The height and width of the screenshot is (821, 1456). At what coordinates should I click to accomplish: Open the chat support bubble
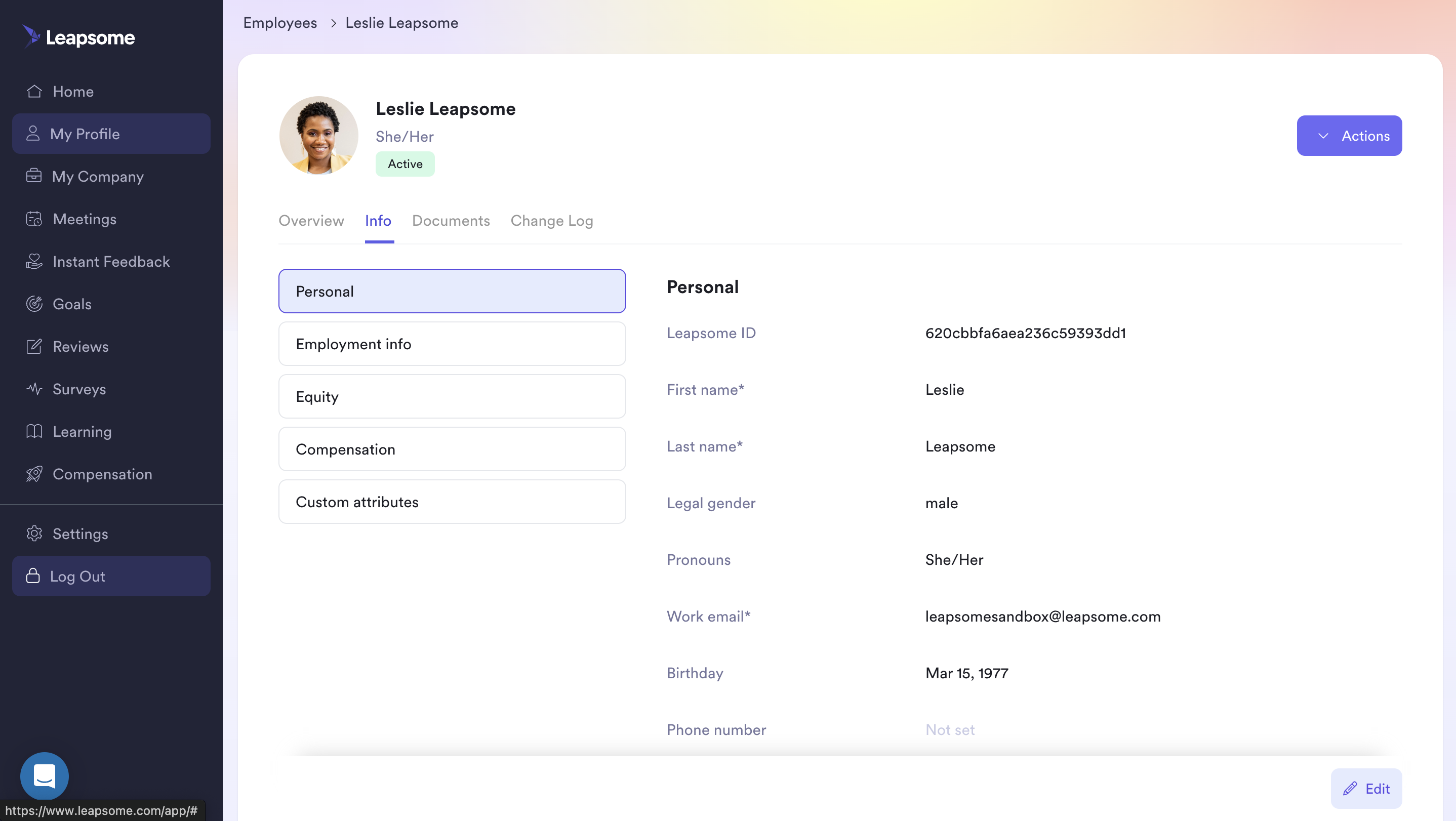click(x=44, y=776)
